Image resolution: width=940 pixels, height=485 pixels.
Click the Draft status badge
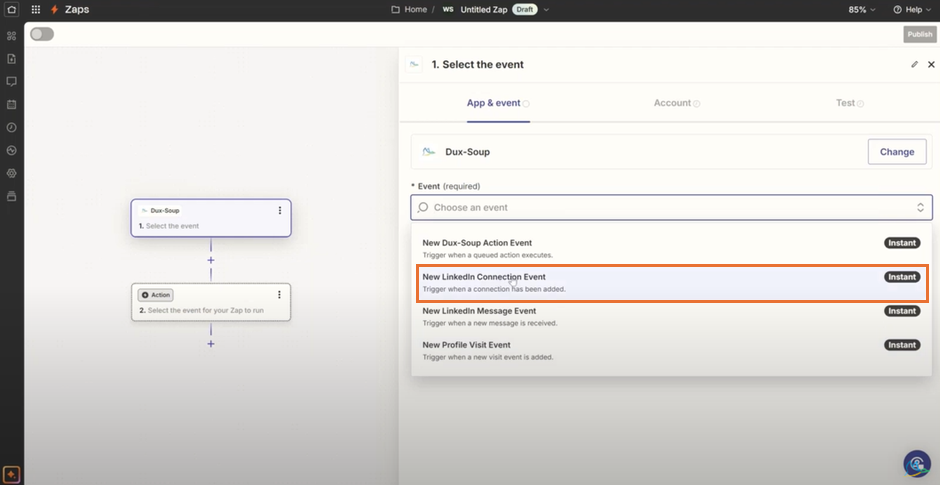click(x=525, y=10)
